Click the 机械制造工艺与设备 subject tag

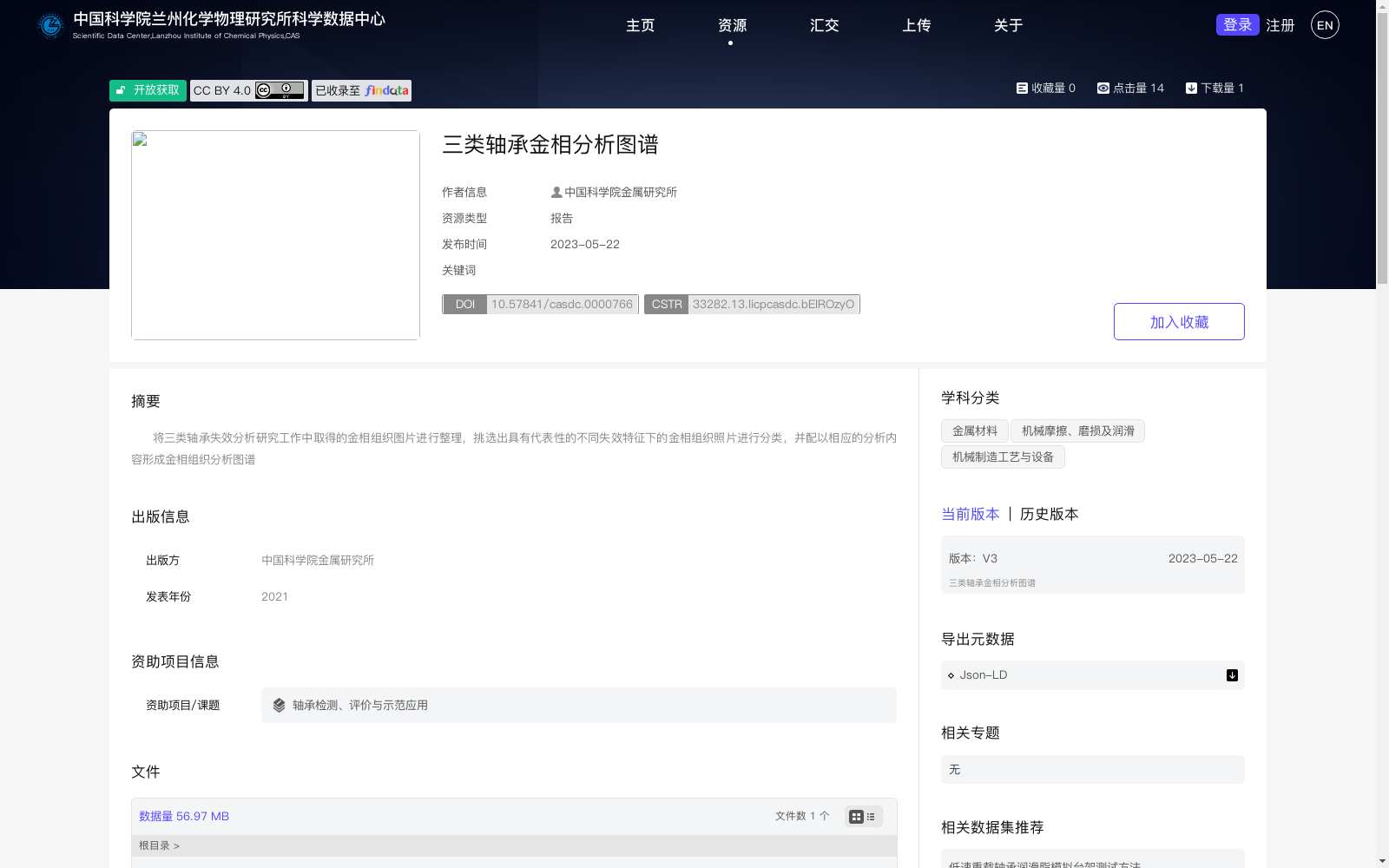[x=1003, y=457]
